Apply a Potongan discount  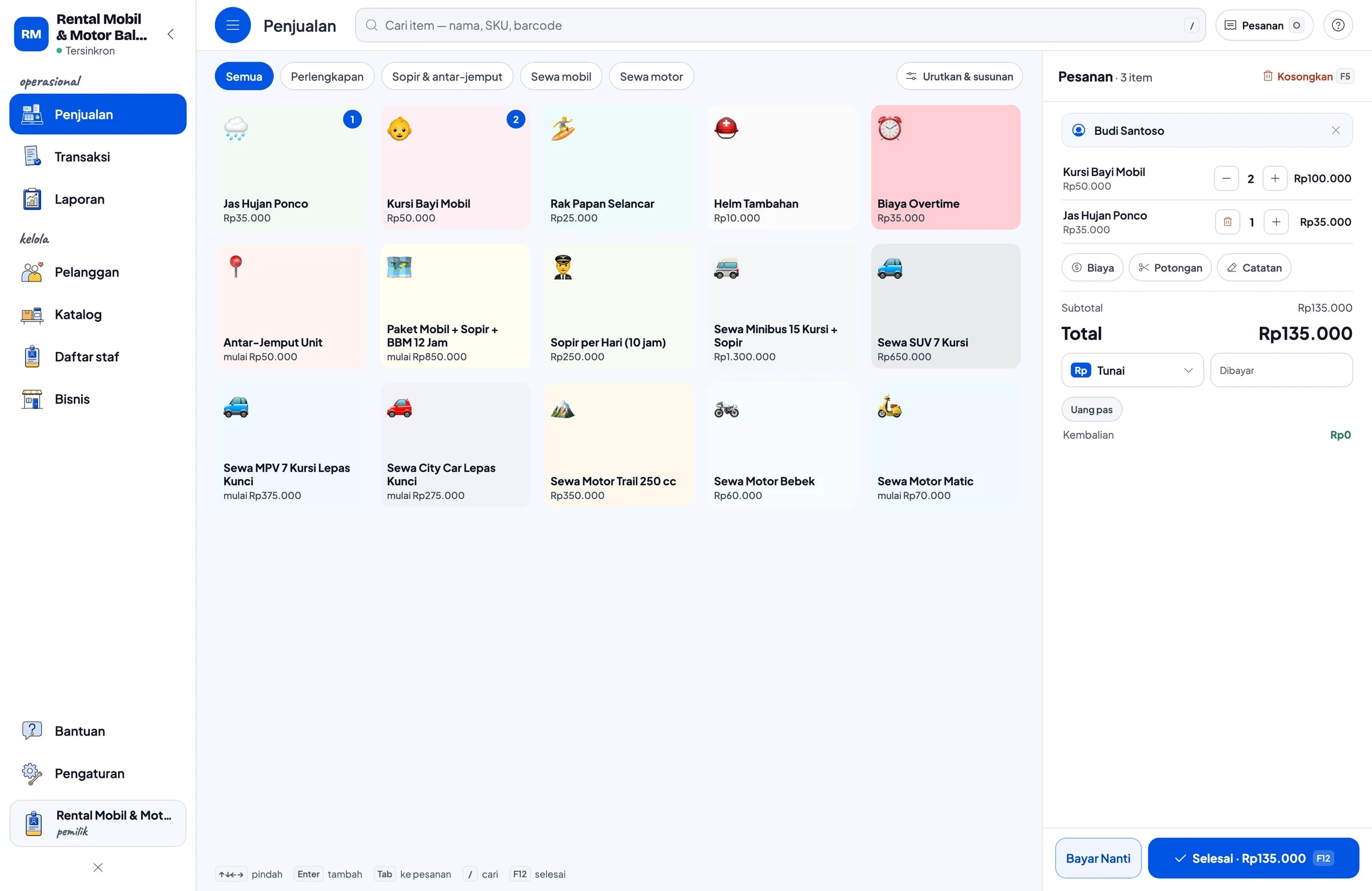(x=1170, y=268)
